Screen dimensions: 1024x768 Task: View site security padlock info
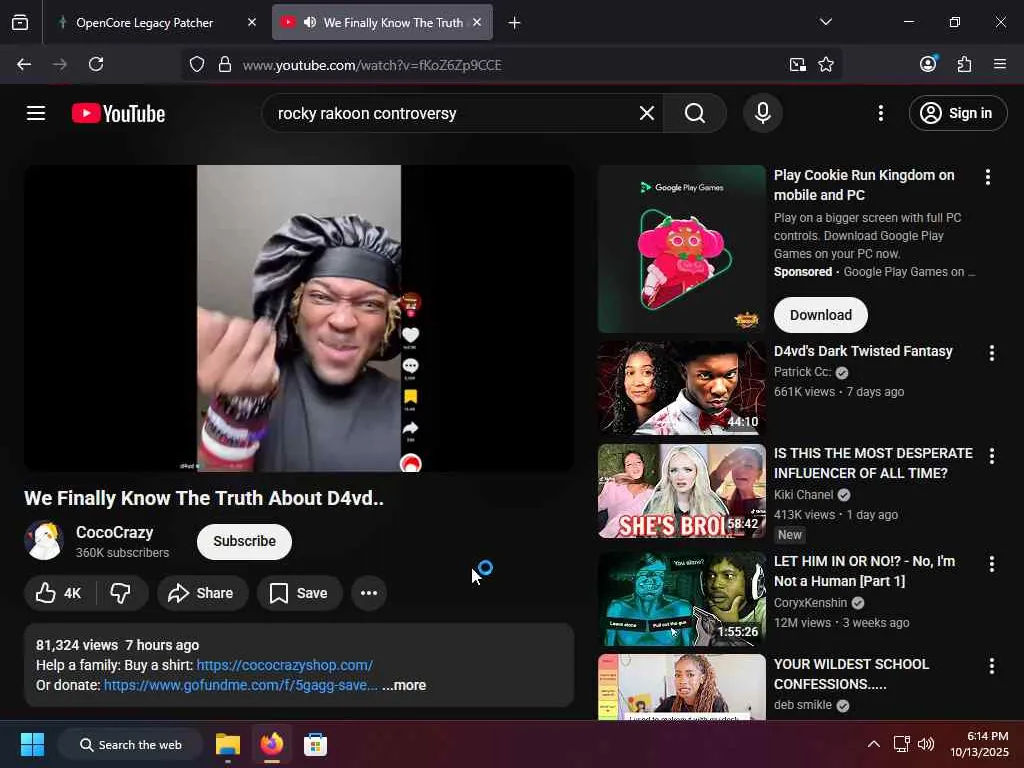[x=225, y=65]
